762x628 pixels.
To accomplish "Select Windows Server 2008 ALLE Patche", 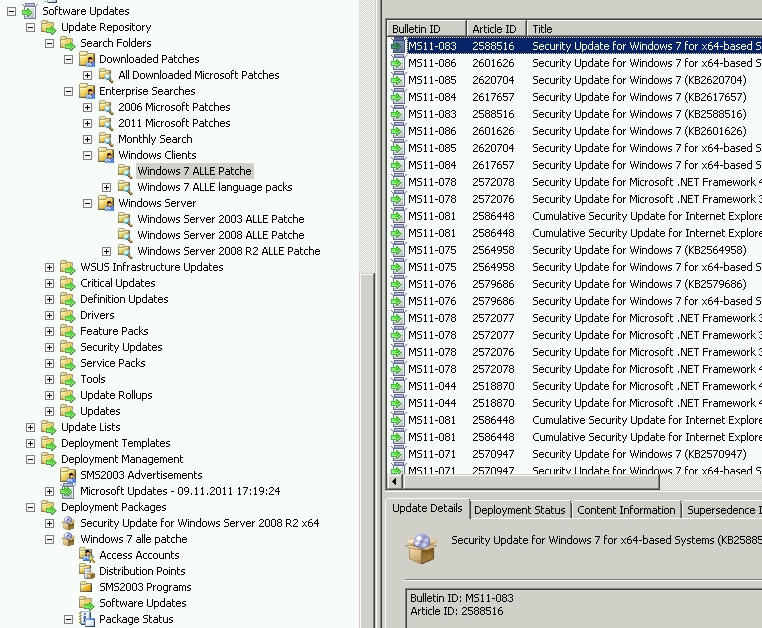I will point(221,235).
